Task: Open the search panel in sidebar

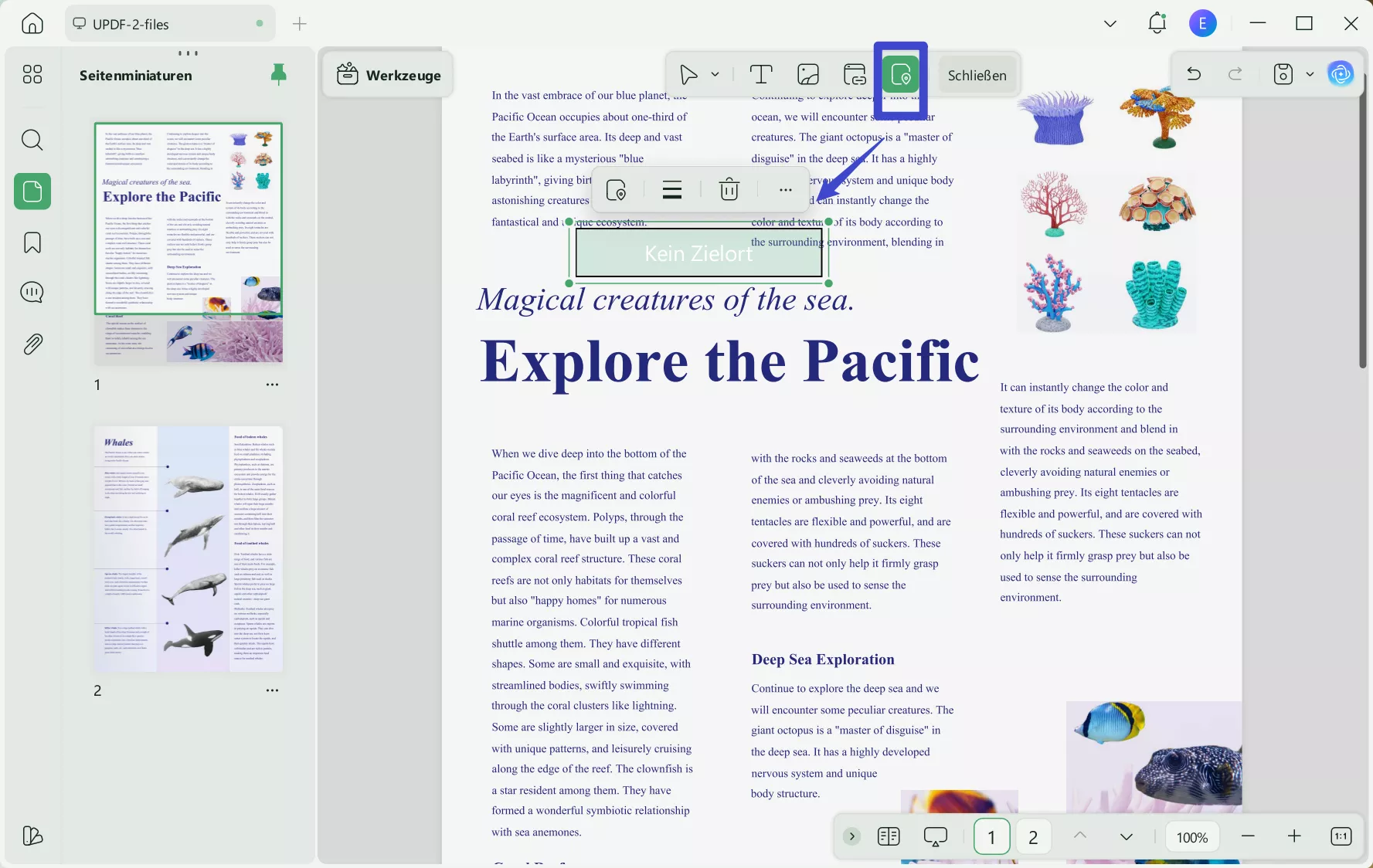Action: point(32,140)
